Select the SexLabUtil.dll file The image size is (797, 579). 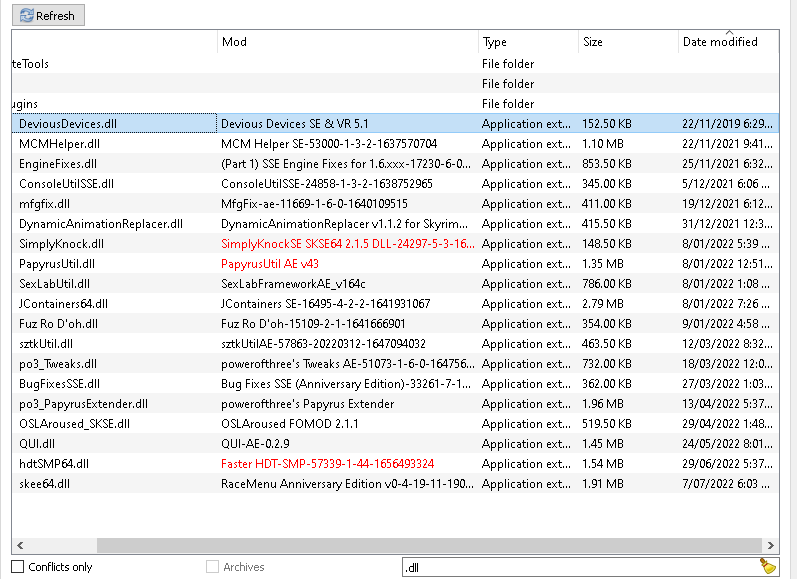click(x=54, y=284)
